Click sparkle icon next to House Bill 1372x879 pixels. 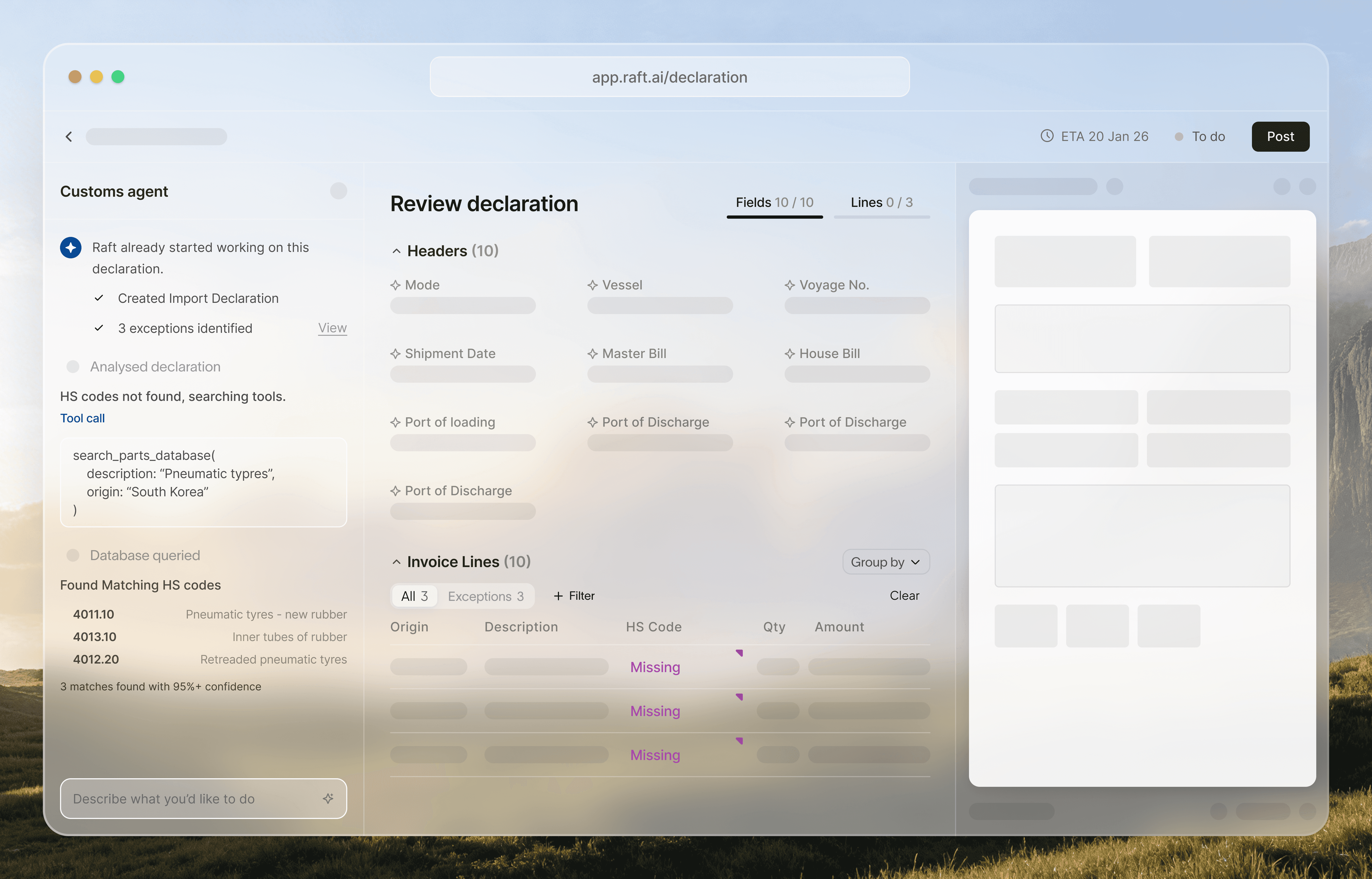tap(790, 354)
